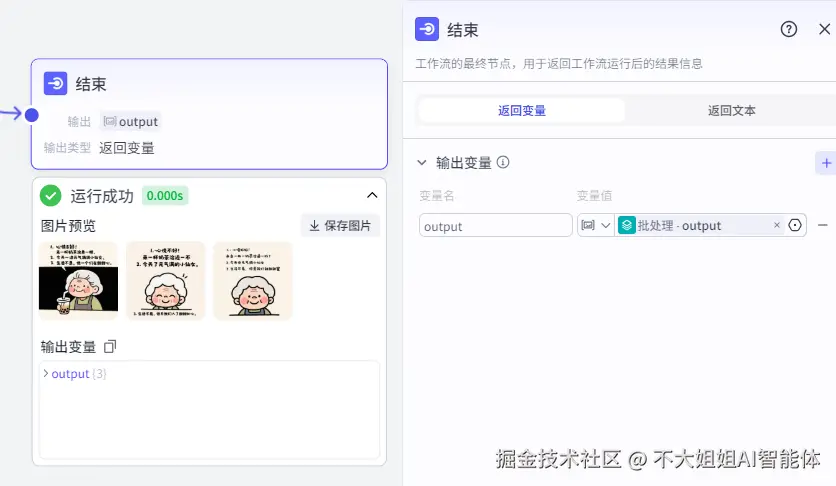Screen dimensions: 836x486
Task: Copy output variables with the copy icon
Action: click(x=110, y=347)
